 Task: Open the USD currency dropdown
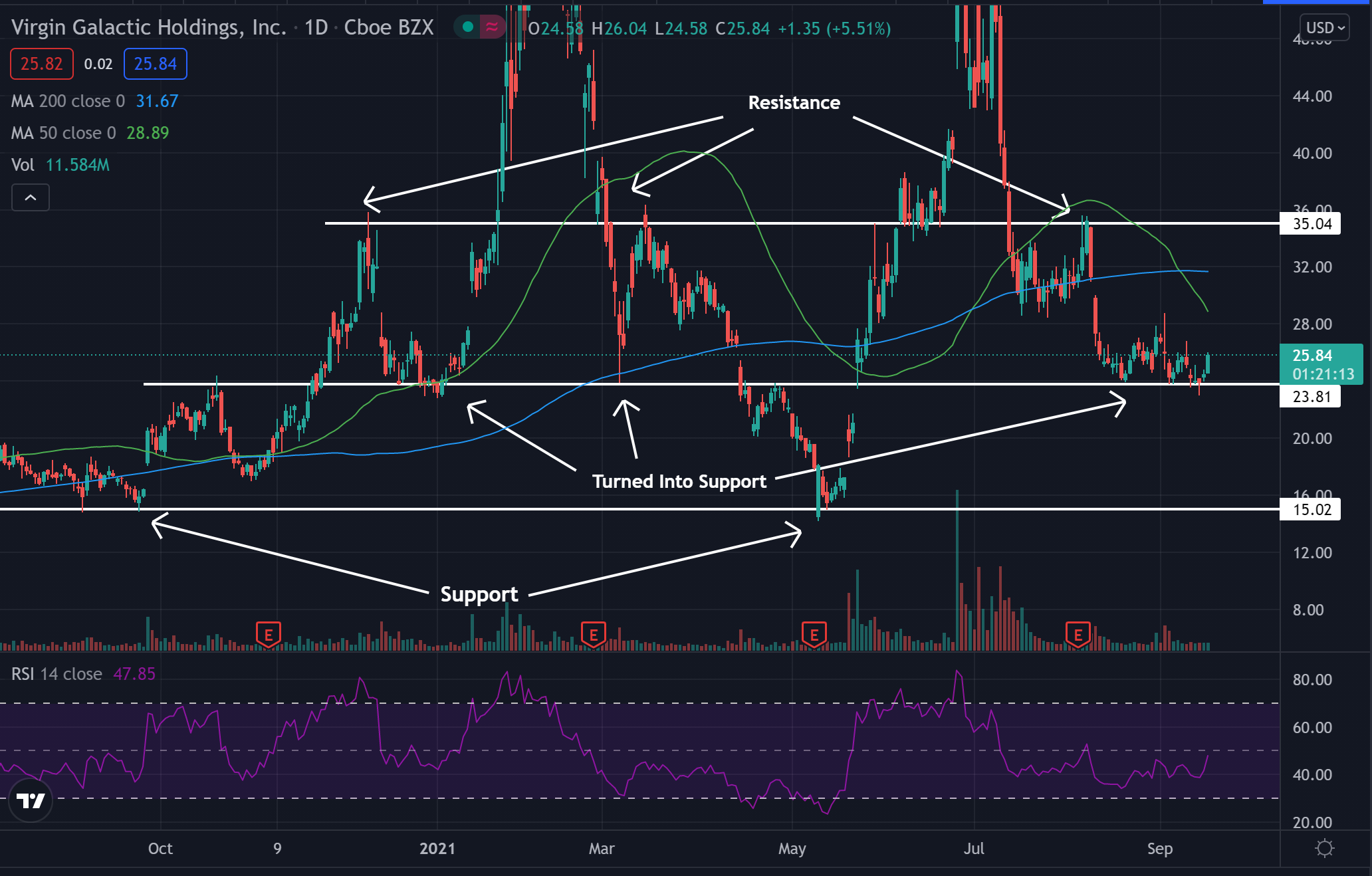[x=1325, y=28]
